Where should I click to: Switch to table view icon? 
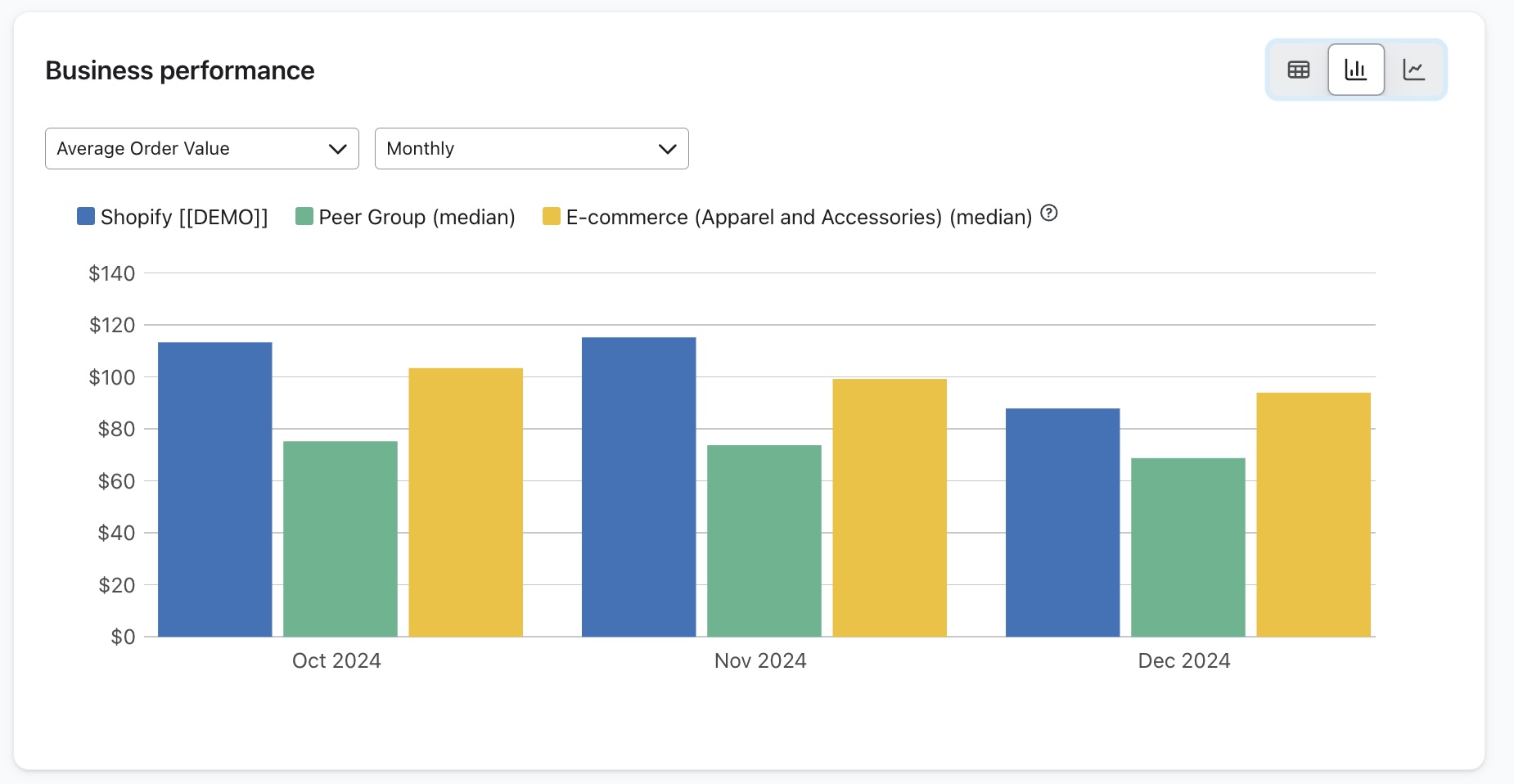1299,70
